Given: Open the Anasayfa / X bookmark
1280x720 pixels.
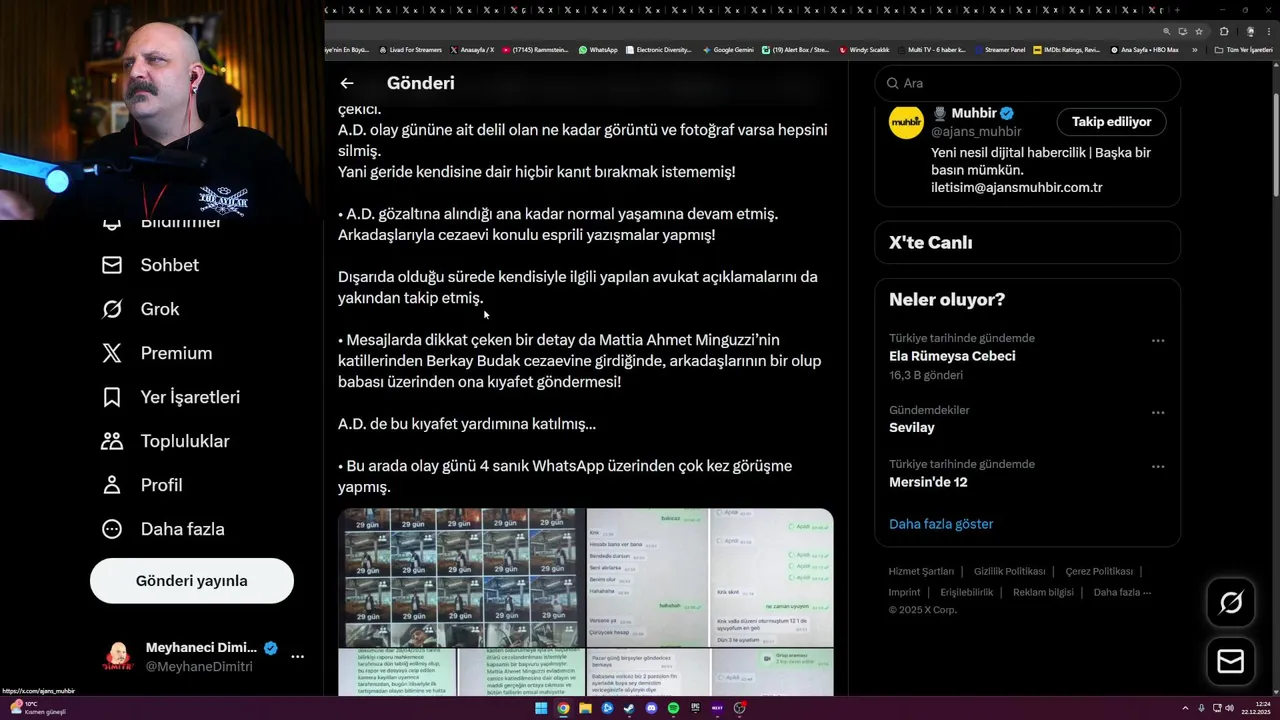Looking at the screenshot, I should [x=473, y=50].
